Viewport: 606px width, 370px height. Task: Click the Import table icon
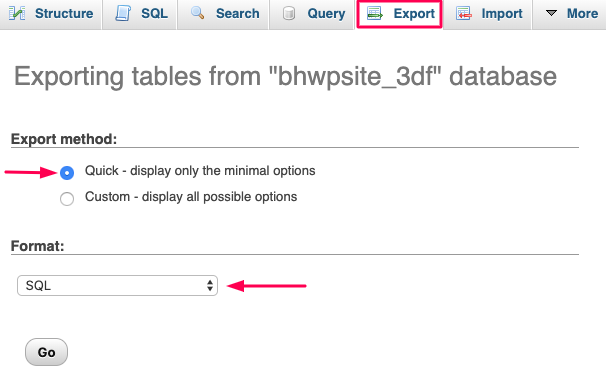[x=464, y=14]
